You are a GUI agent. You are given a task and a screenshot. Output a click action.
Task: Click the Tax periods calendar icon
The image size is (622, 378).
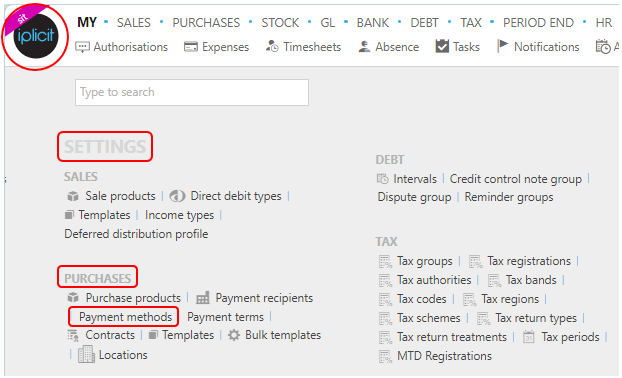529,337
